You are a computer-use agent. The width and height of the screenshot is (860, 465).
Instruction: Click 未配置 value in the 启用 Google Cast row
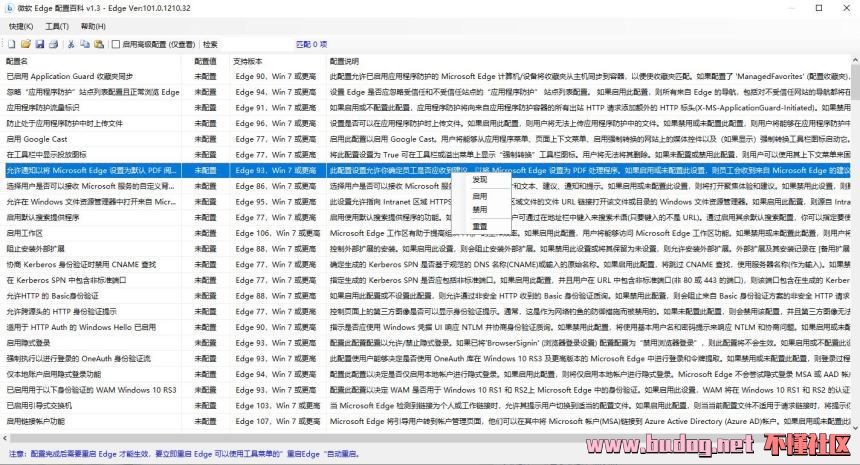[x=206, y=139]
